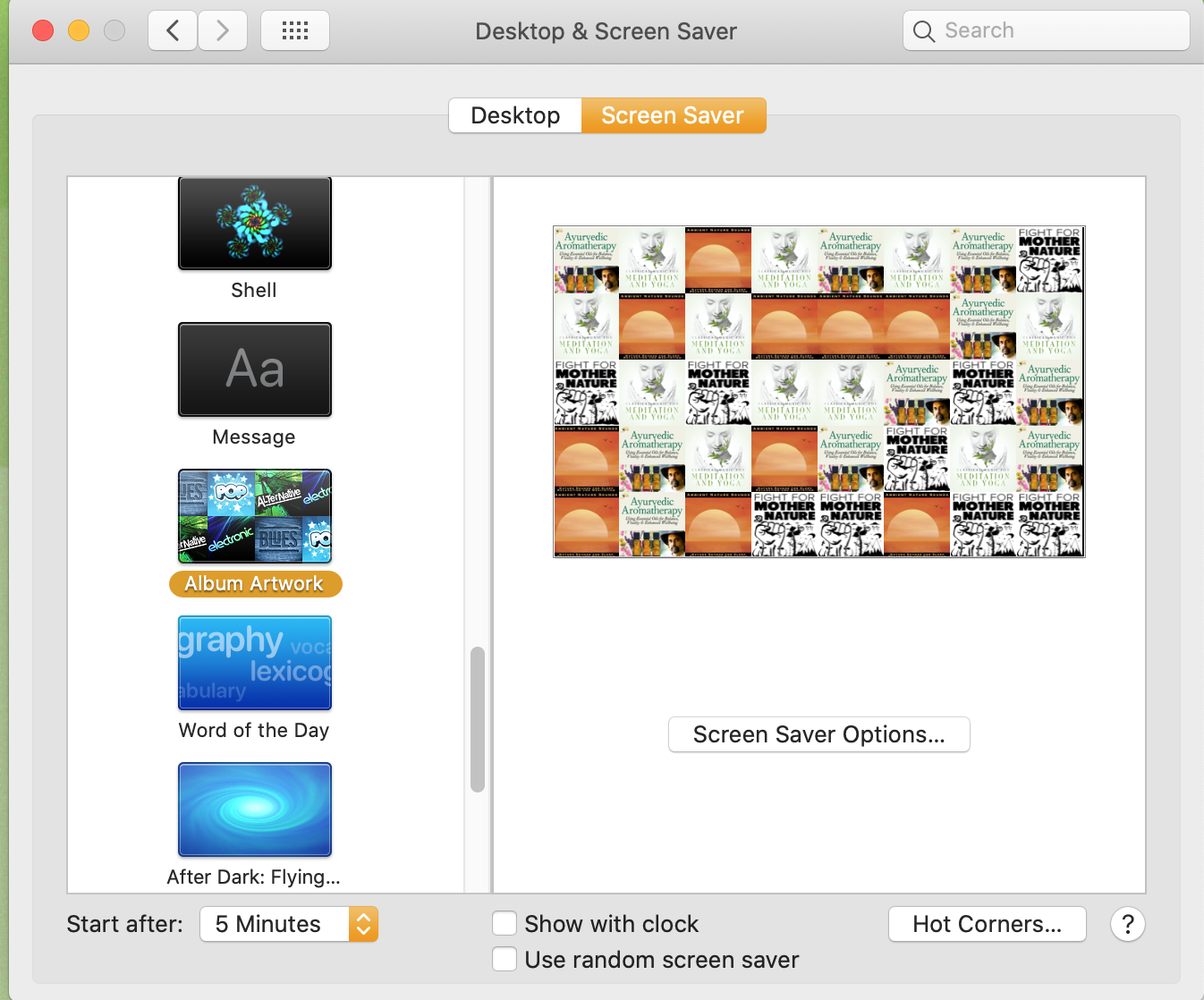Select the Screen Saver tab
The height and width of the screenshot is (1000, 1204).
coord(674,115)
